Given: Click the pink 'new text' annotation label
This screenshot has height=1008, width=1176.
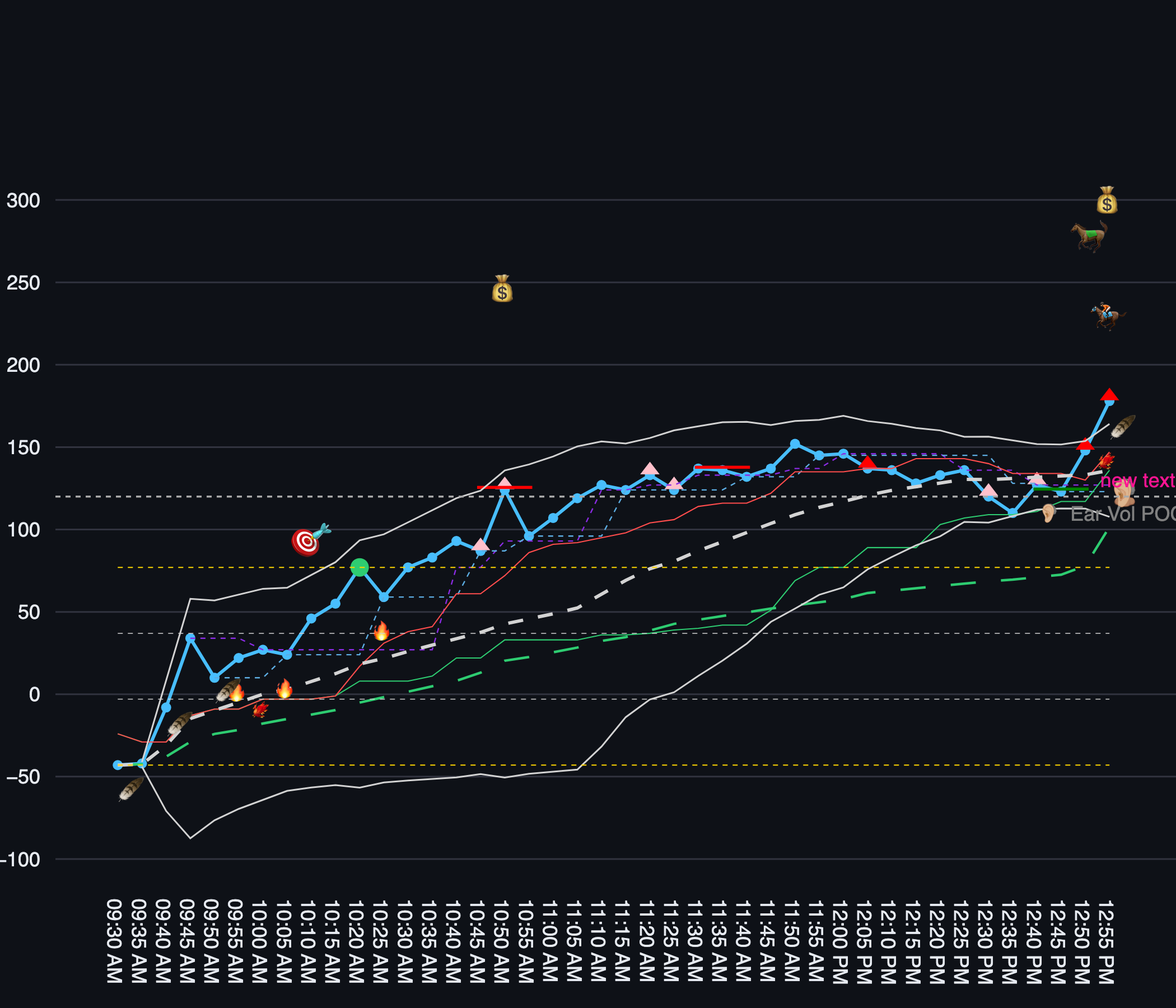Looking at the screenshot, I should (1137, 481).
